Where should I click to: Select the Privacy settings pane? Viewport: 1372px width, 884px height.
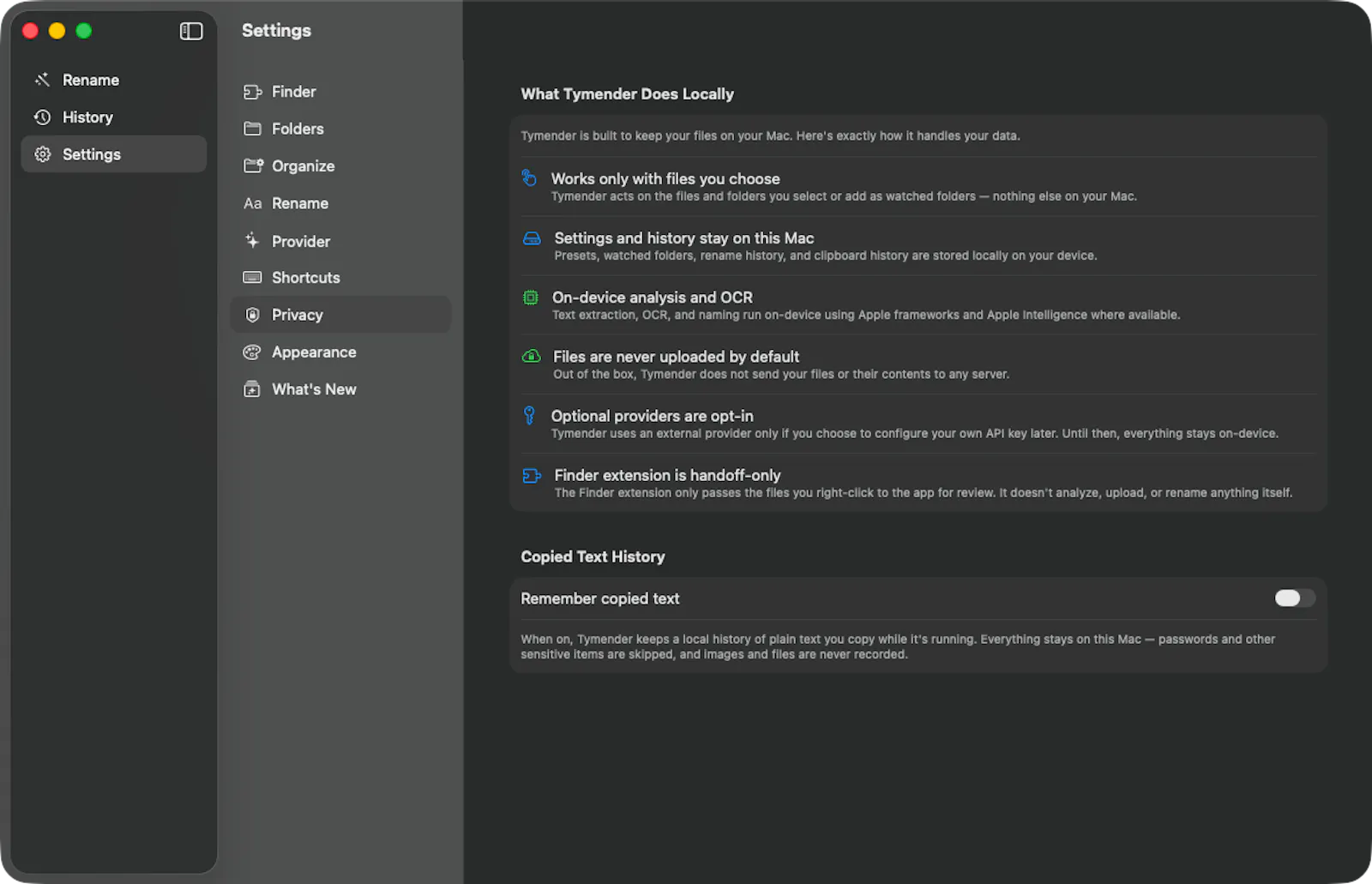pyautogui.click(x=340, y=315)
